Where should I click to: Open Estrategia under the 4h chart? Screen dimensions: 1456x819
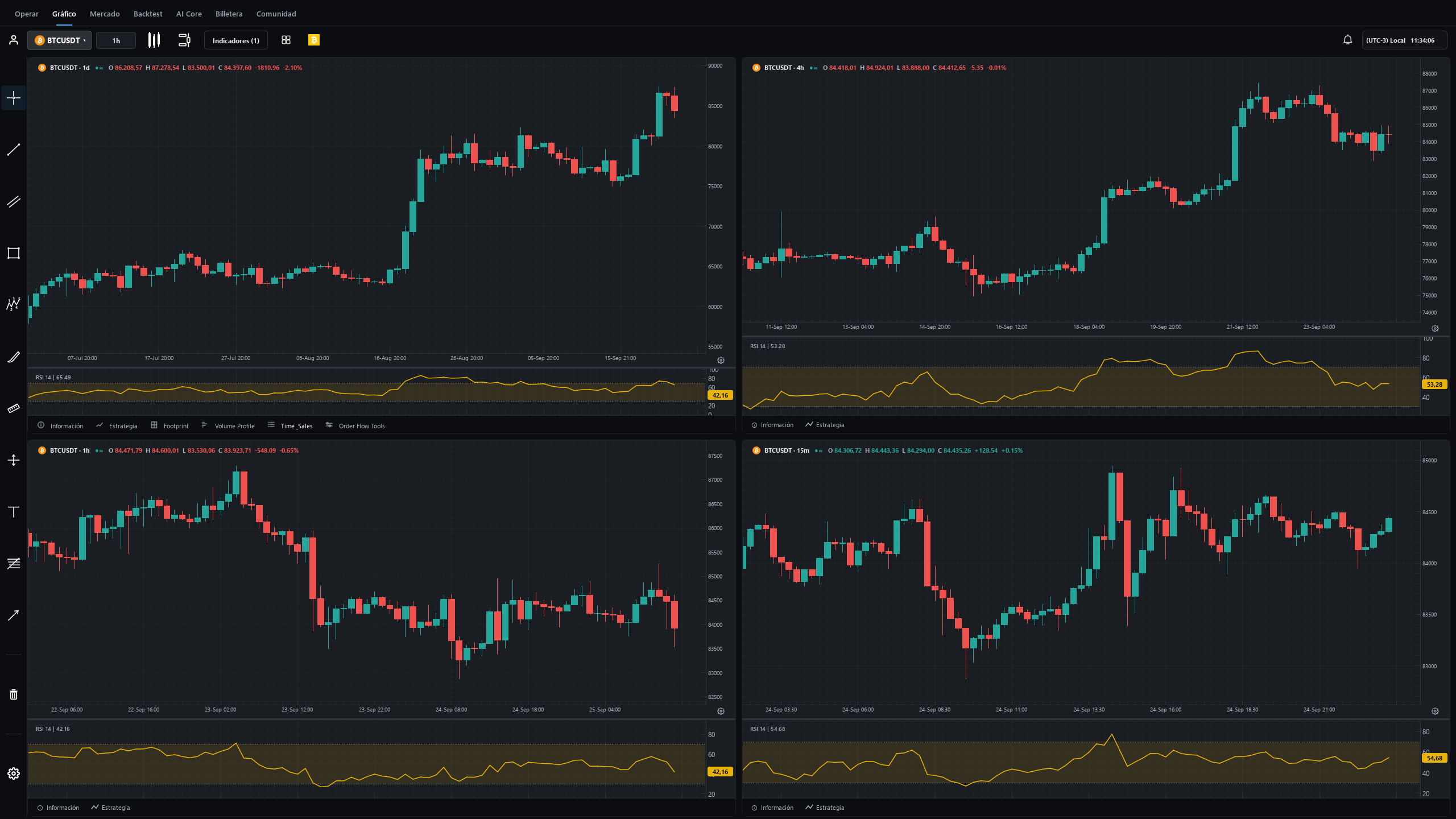point(825,425)
